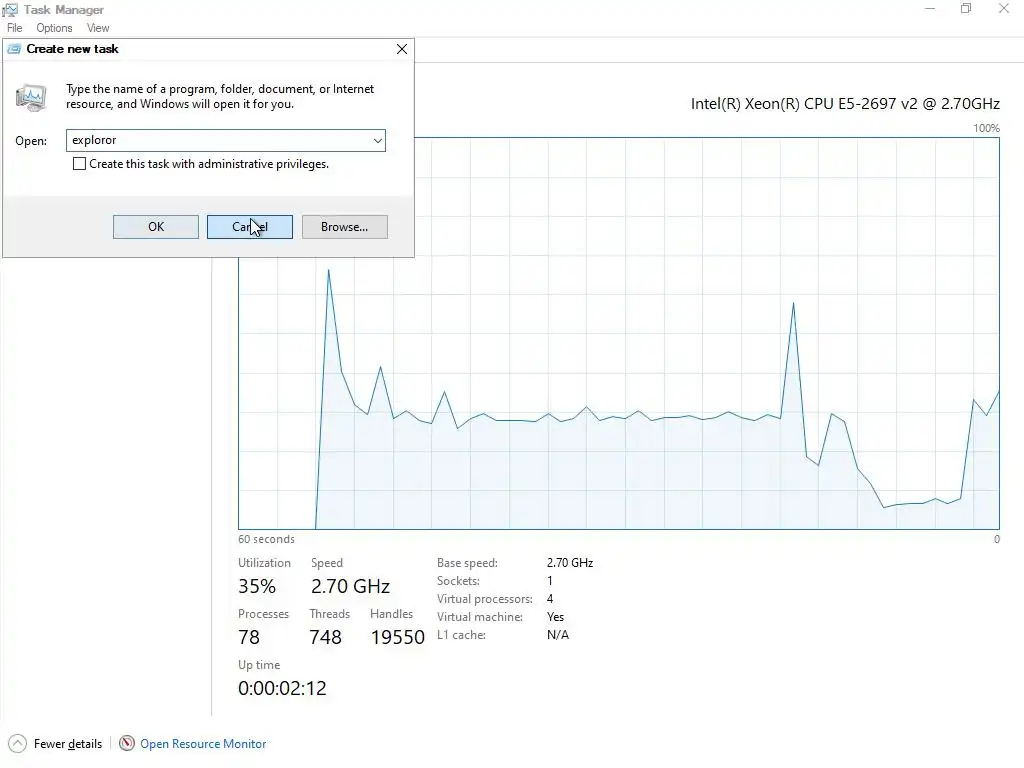Click the Task Manager title bar icon
This screenshot has width=1024, height=768.
10,10
